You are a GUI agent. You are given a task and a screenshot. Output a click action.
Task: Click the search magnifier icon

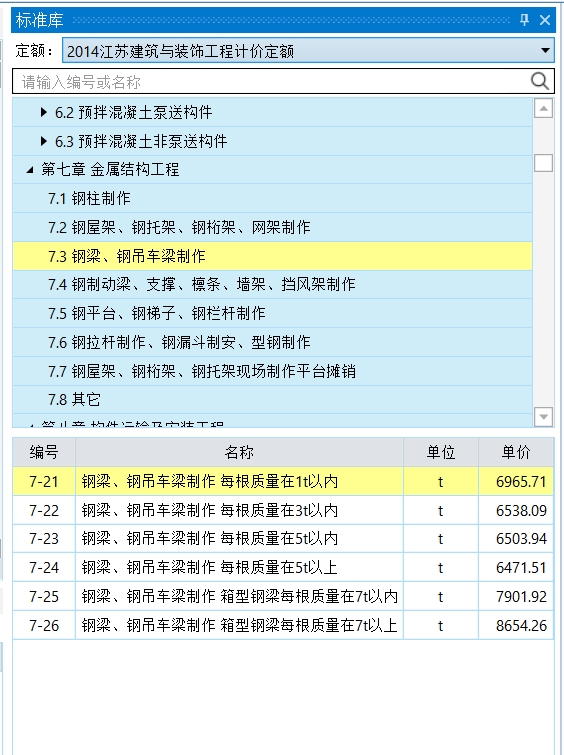click(540, 81)
